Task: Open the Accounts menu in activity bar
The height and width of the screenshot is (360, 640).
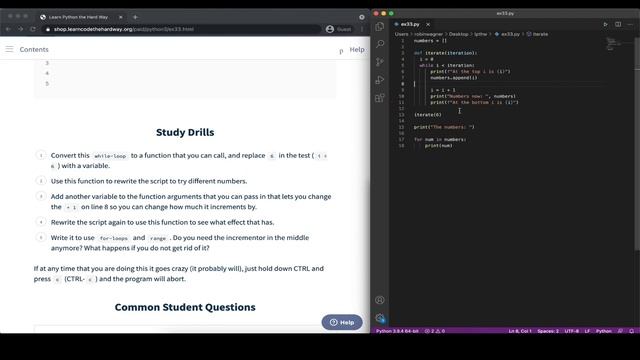Action: [380, 300]
